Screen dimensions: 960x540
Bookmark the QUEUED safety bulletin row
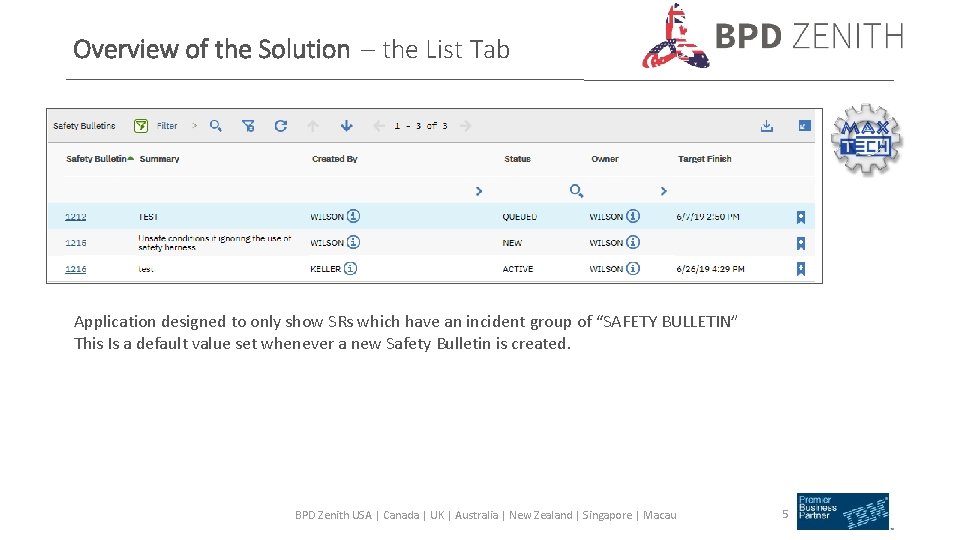(x=801, y=217)
